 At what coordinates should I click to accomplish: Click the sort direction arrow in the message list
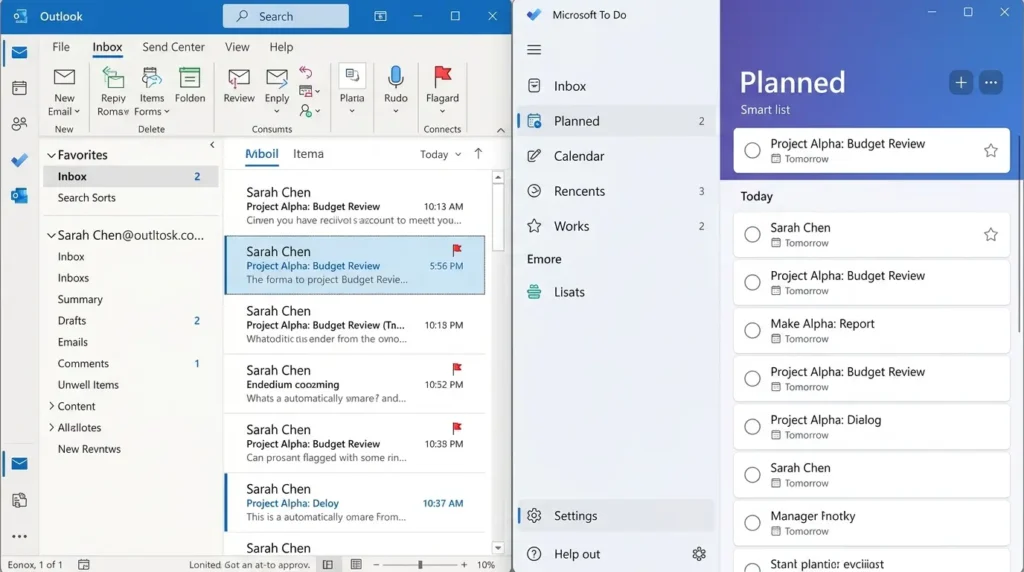point(478,153)
